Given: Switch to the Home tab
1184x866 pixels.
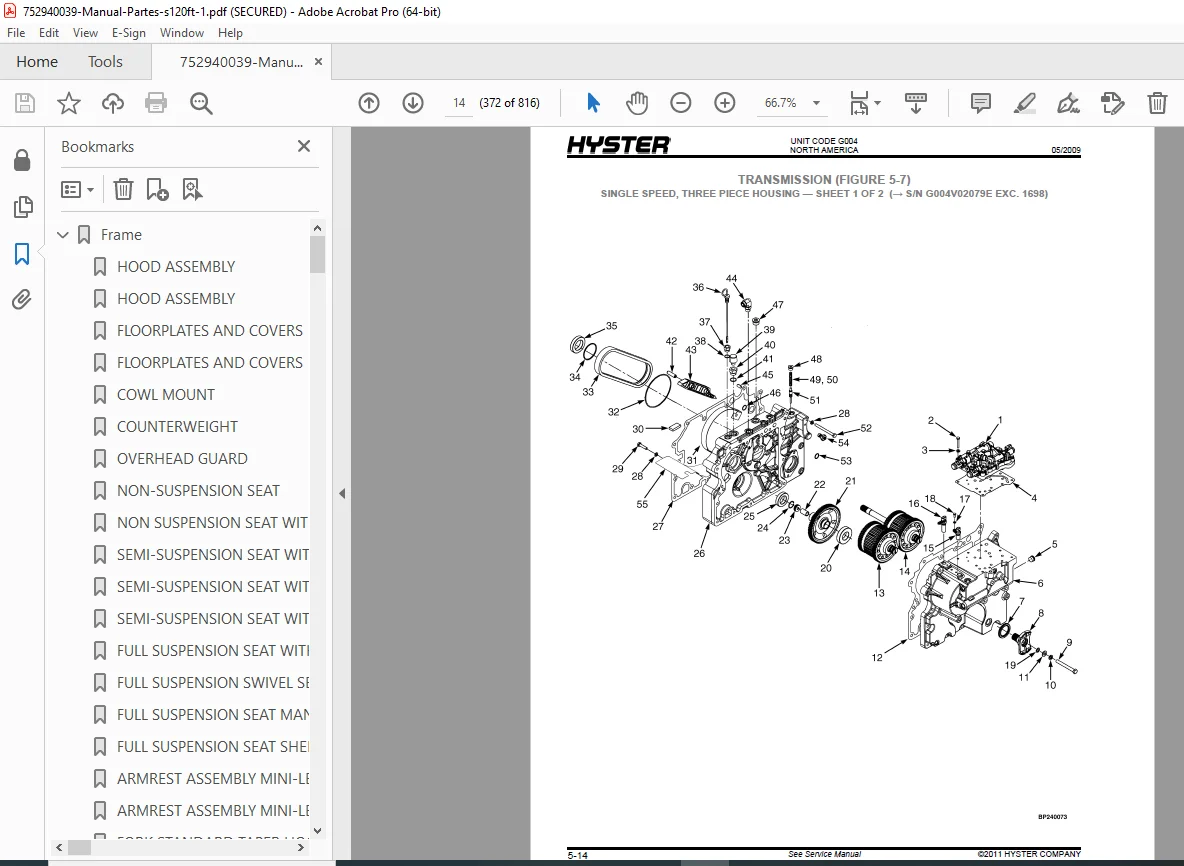Looking at the screenshot, I should [37, 62].
